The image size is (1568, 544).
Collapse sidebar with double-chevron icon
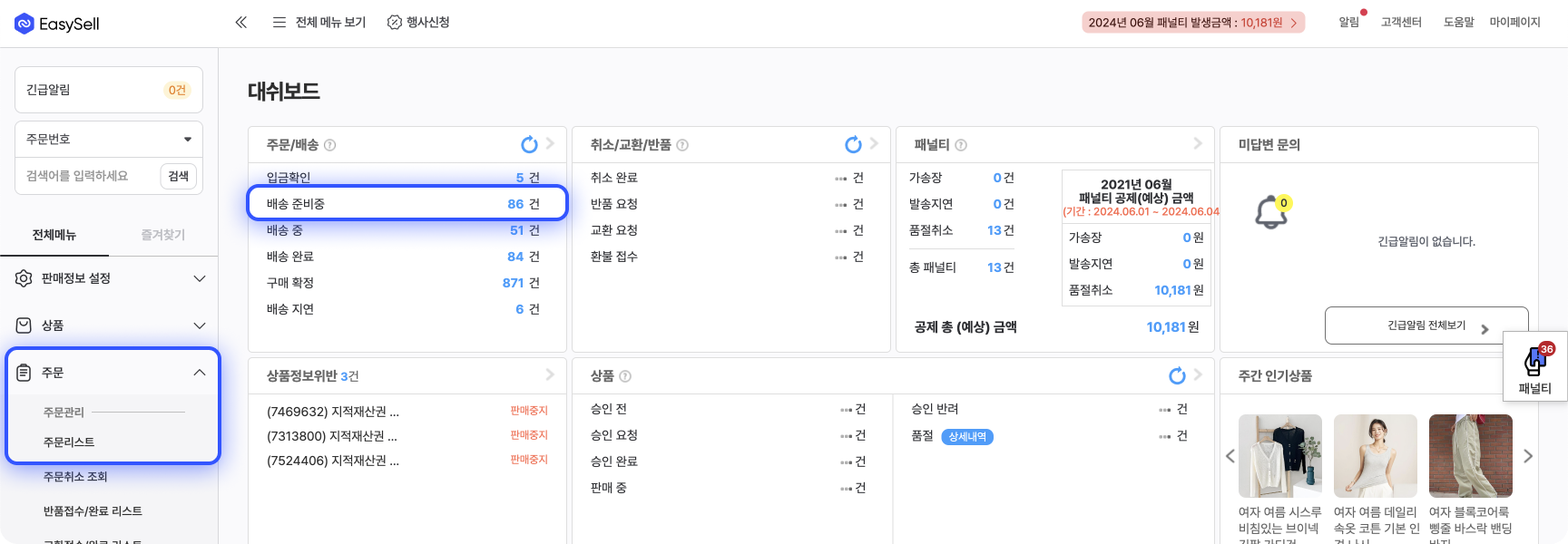[240, 23]
